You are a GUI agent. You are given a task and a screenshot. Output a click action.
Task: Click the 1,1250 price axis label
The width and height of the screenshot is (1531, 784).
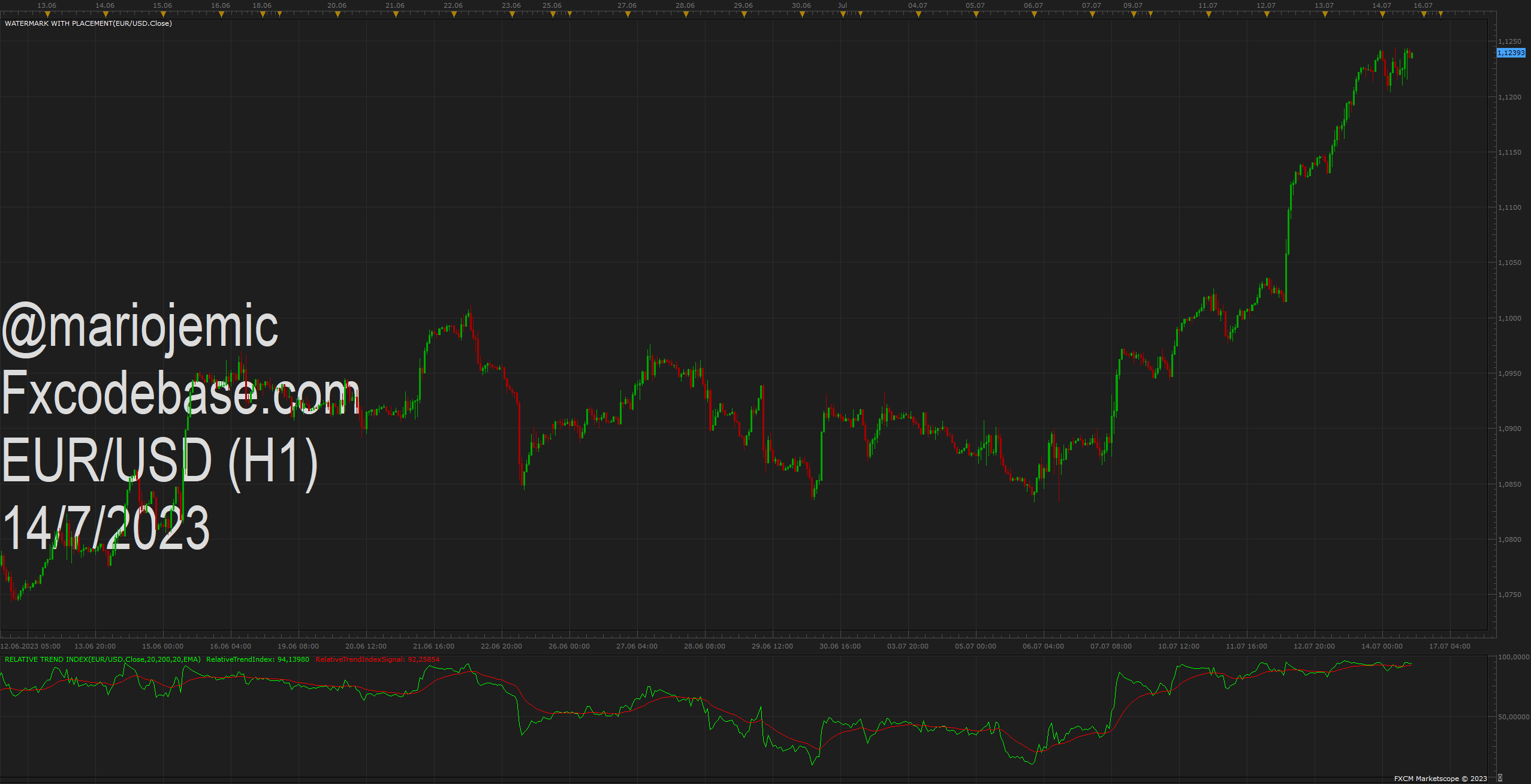point(1509,41)
